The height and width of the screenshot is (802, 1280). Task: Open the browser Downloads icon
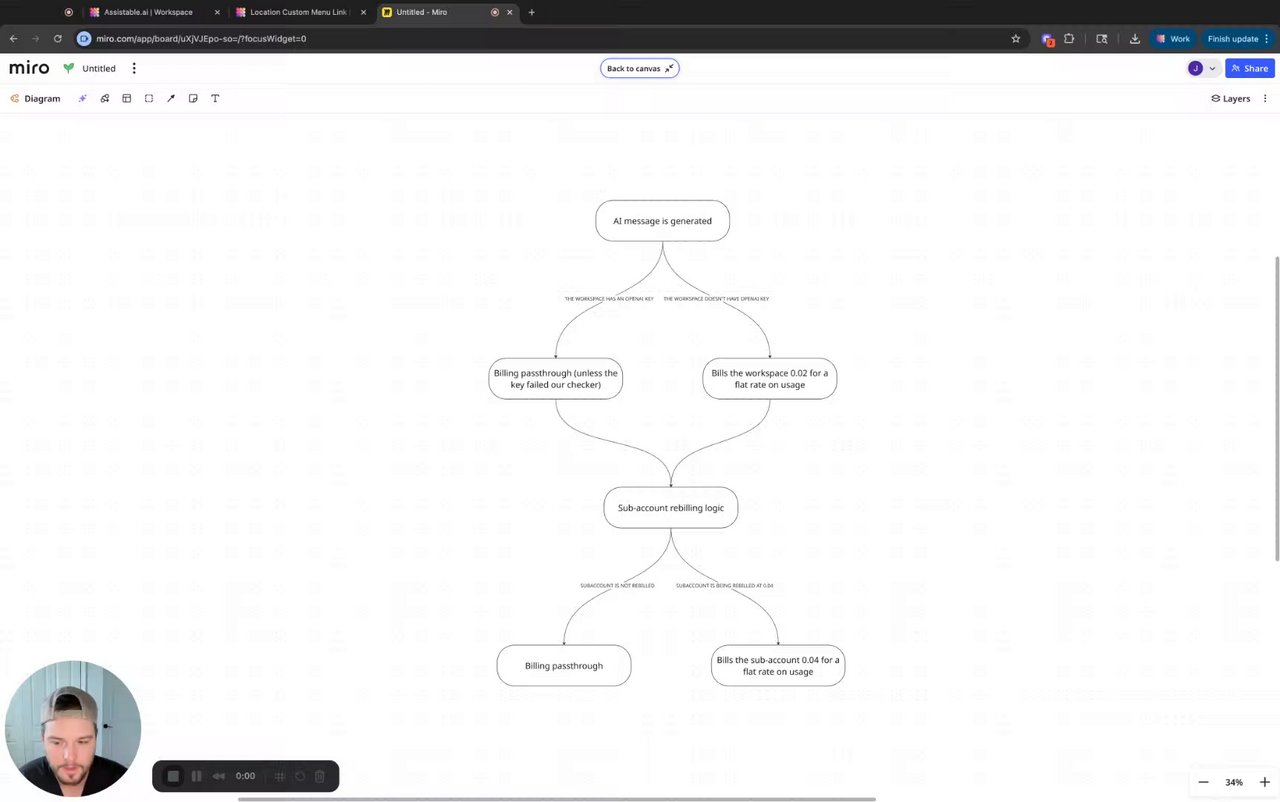(1135, 39)
